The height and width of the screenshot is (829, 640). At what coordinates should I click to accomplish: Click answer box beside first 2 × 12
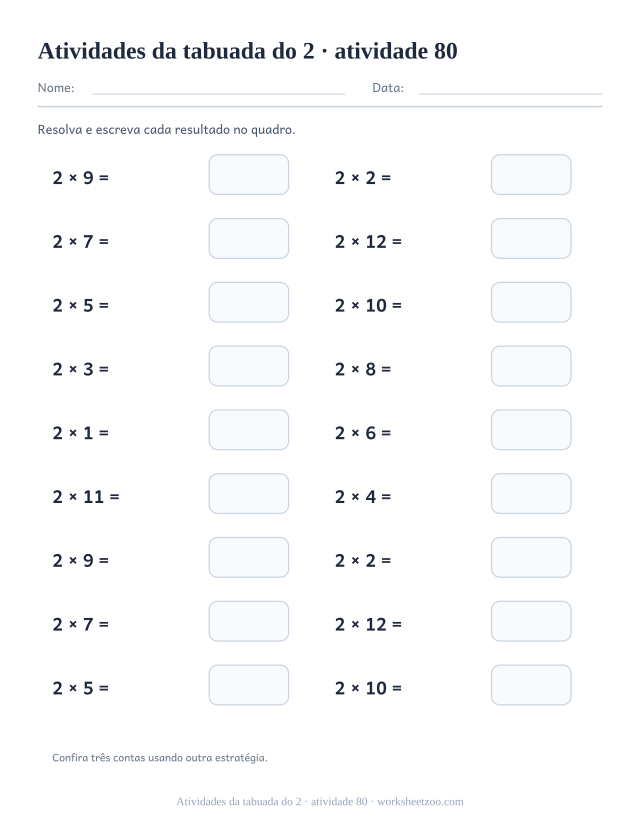click(x=531, y=238)
